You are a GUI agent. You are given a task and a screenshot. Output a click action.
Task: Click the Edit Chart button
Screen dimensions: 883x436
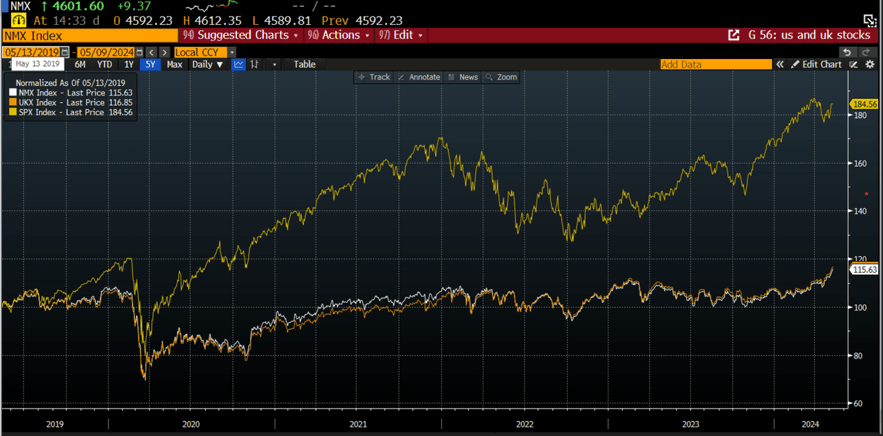[816, 64]
